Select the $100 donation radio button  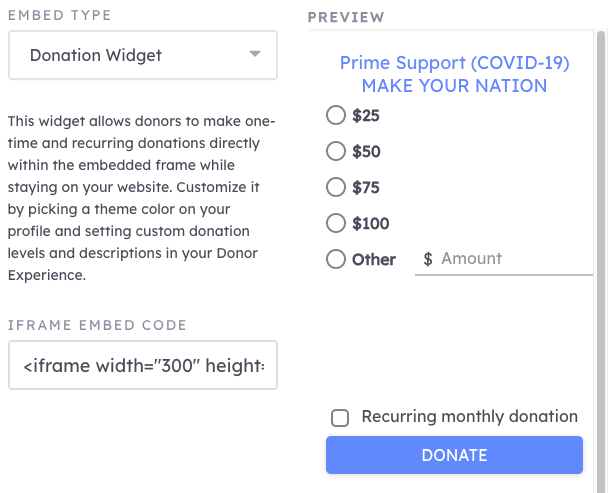(337, 223)
